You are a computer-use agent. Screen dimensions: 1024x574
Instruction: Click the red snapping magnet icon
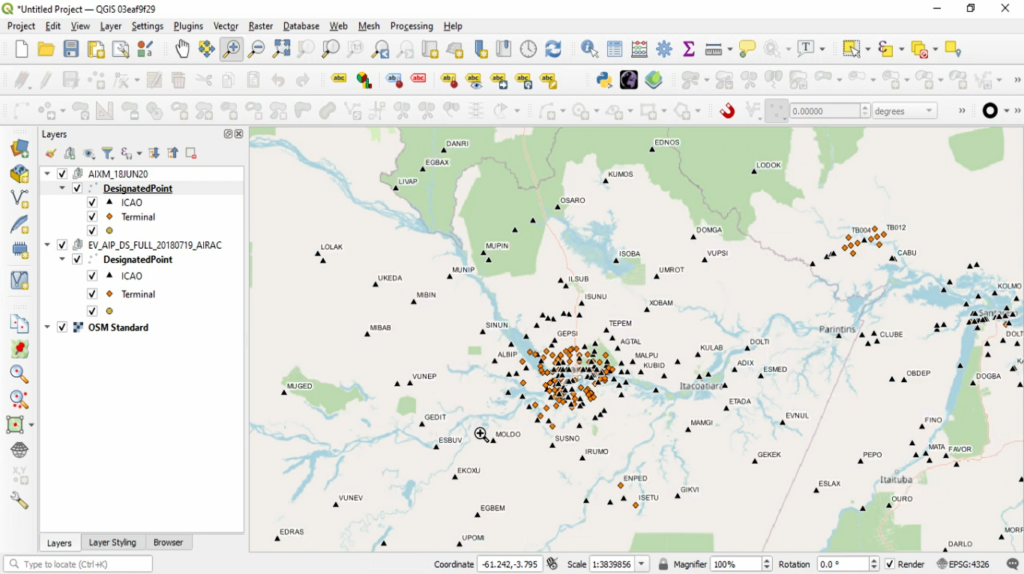click(728, 111)
